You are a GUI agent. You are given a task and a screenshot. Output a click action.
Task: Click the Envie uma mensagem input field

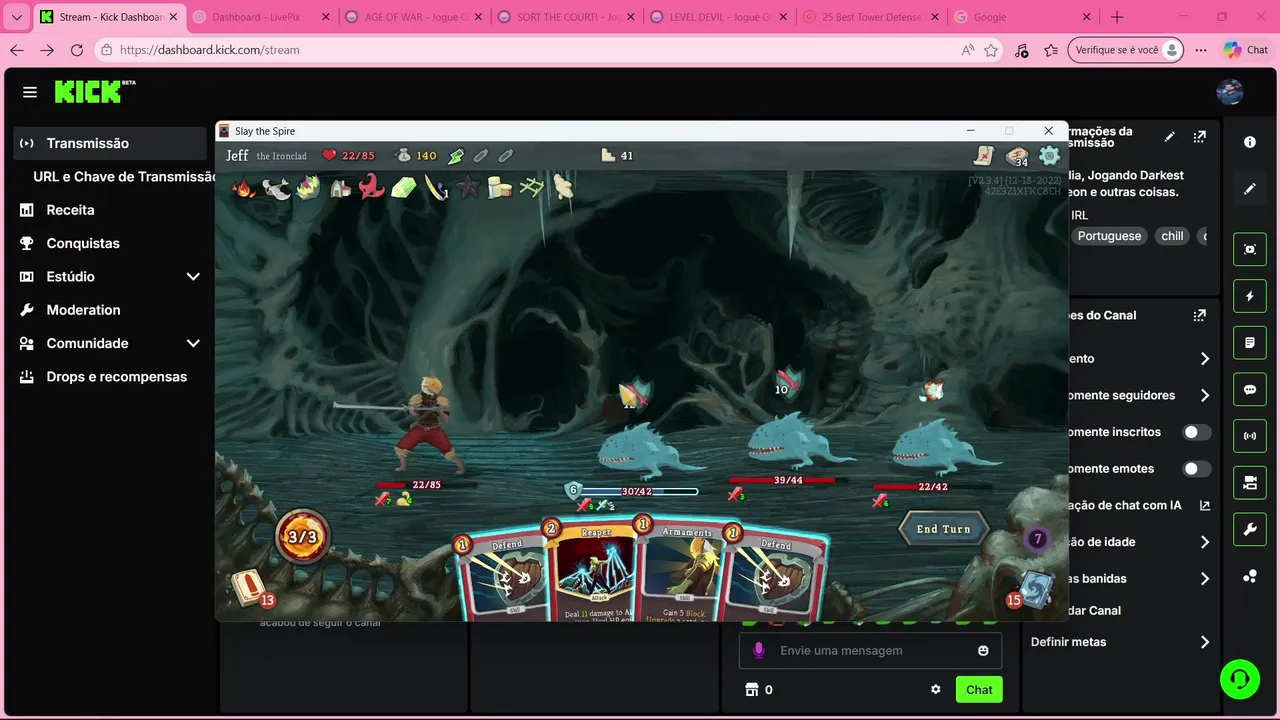click(870, 650)
